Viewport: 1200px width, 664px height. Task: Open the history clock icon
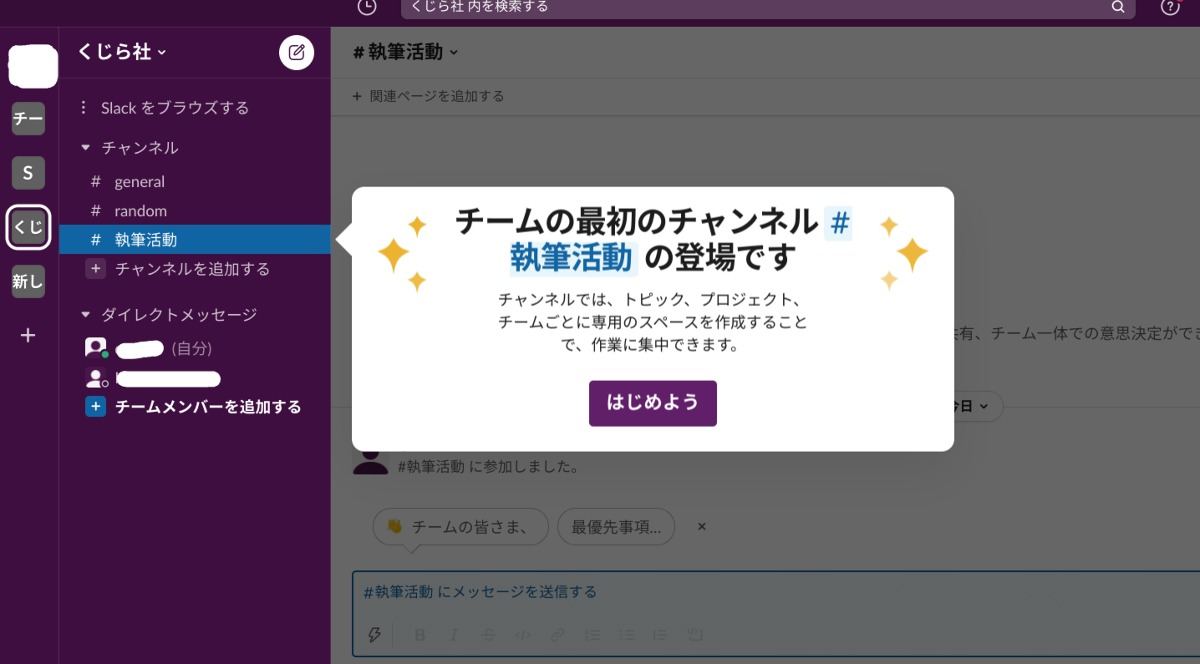click(367, 7)
